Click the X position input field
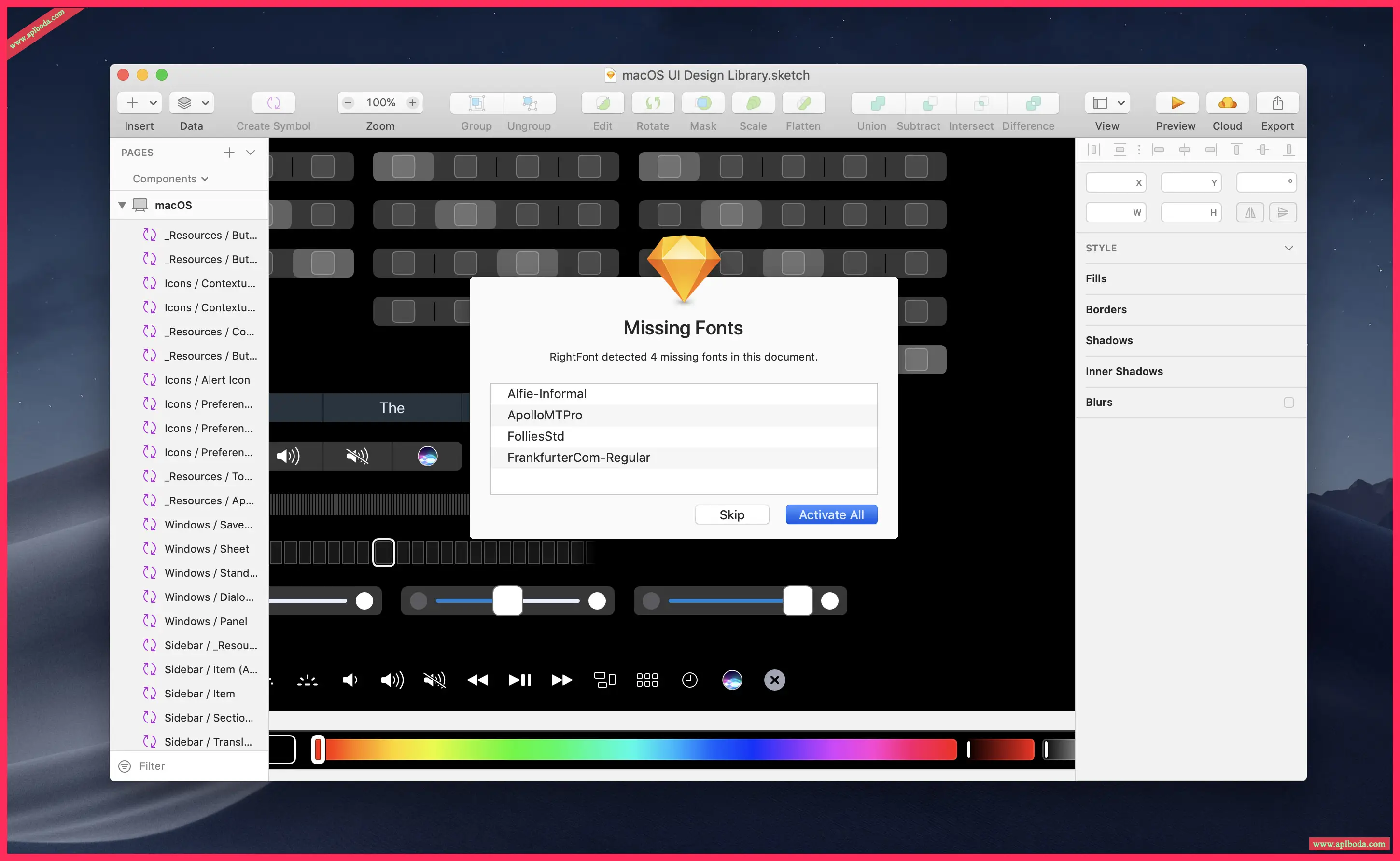The height and width of the screenshot is (861, 1400). pos(1116,183)
